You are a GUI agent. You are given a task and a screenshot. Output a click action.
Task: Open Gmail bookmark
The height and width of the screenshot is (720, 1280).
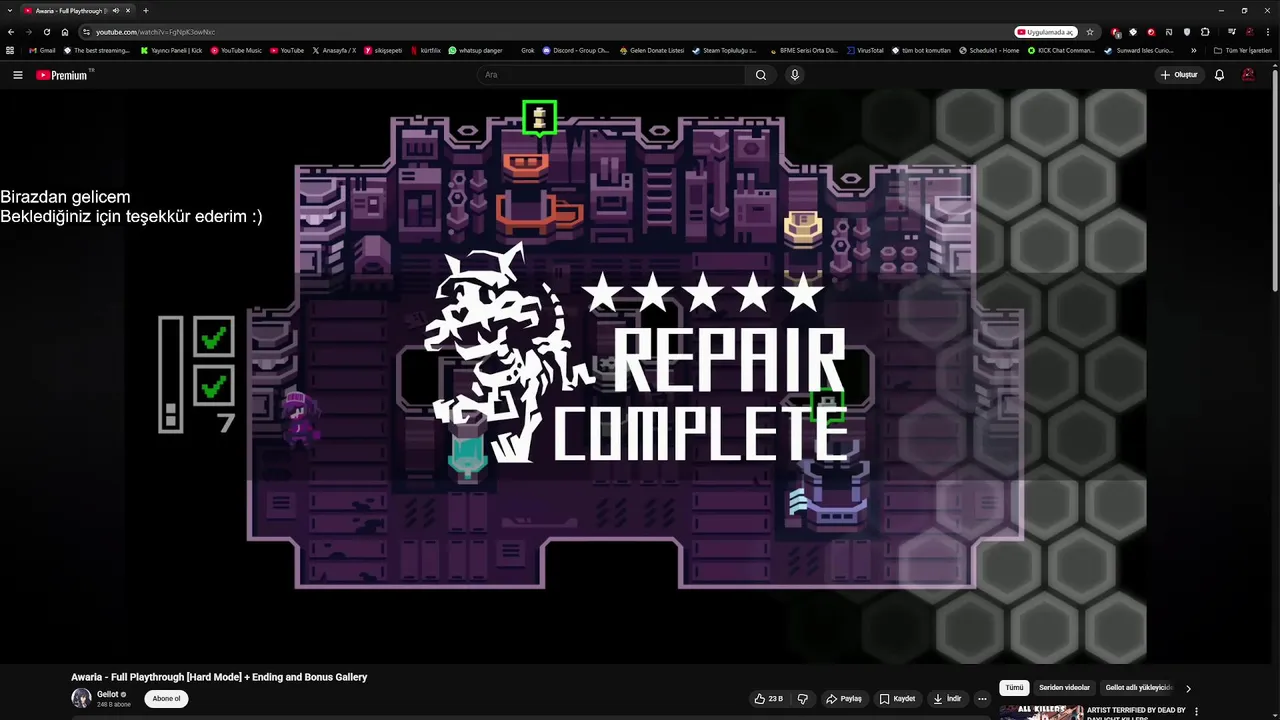[x=42, y=50]
